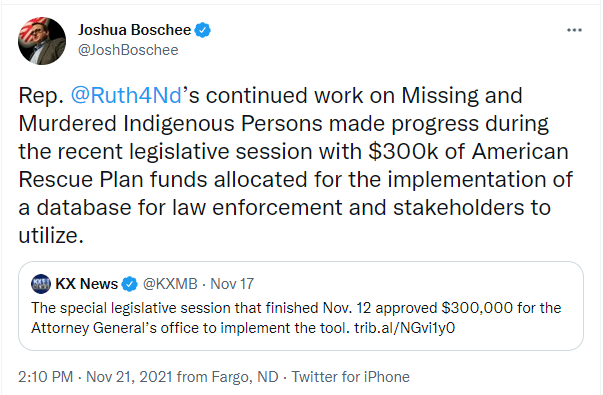Open the @KXMB handle in quoted tweet
Image resolution: width=603 pixels, height=395 pixels.
point(170,284)
